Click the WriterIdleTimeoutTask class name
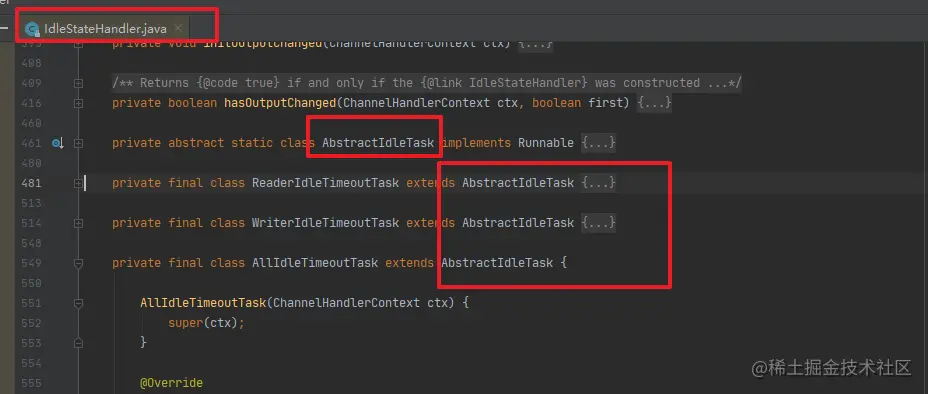Viewport: 928px width, 394px height. click(326, 222)
